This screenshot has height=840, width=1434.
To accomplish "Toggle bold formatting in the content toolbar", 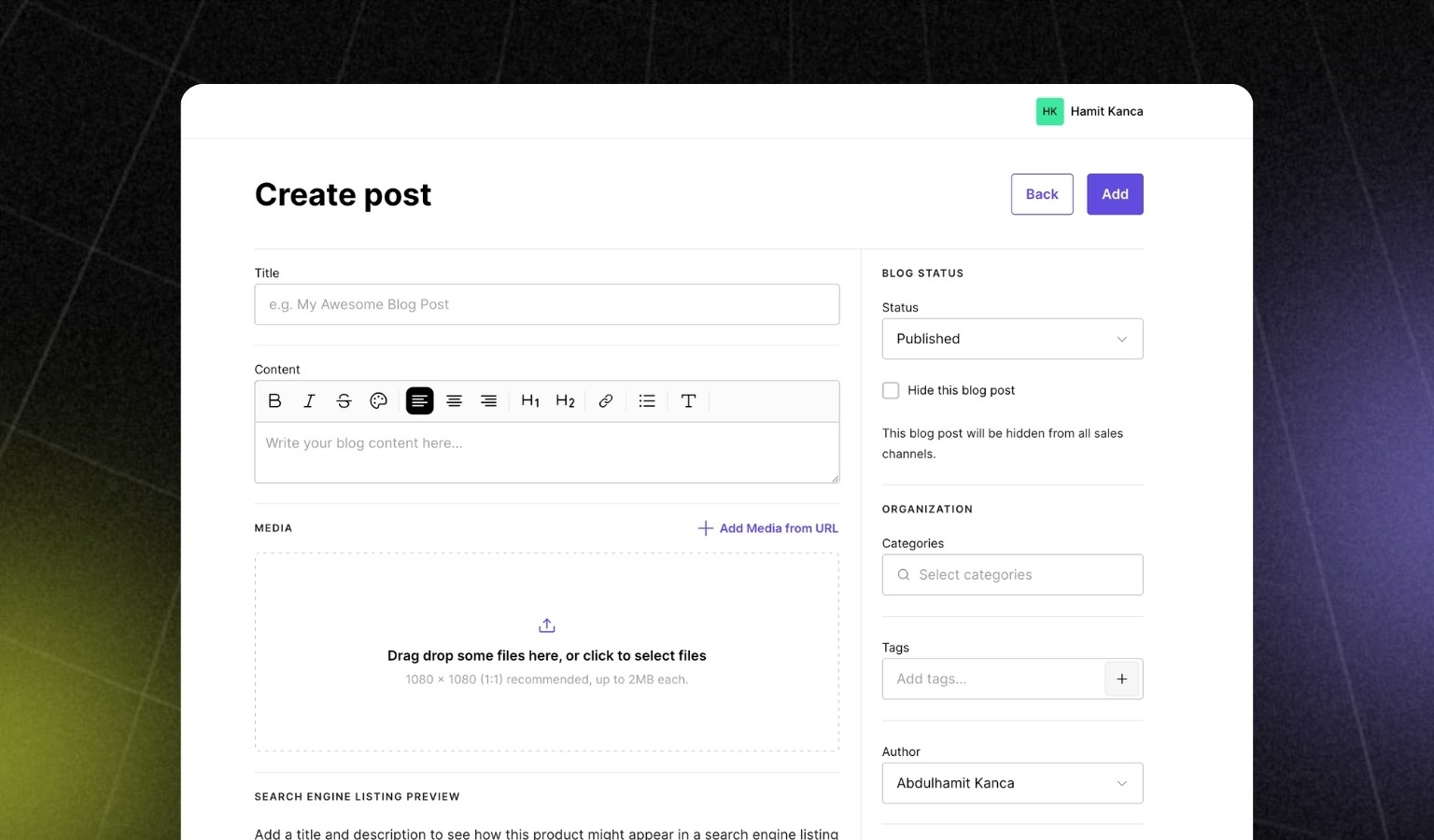I will click(x=274, y=401).
